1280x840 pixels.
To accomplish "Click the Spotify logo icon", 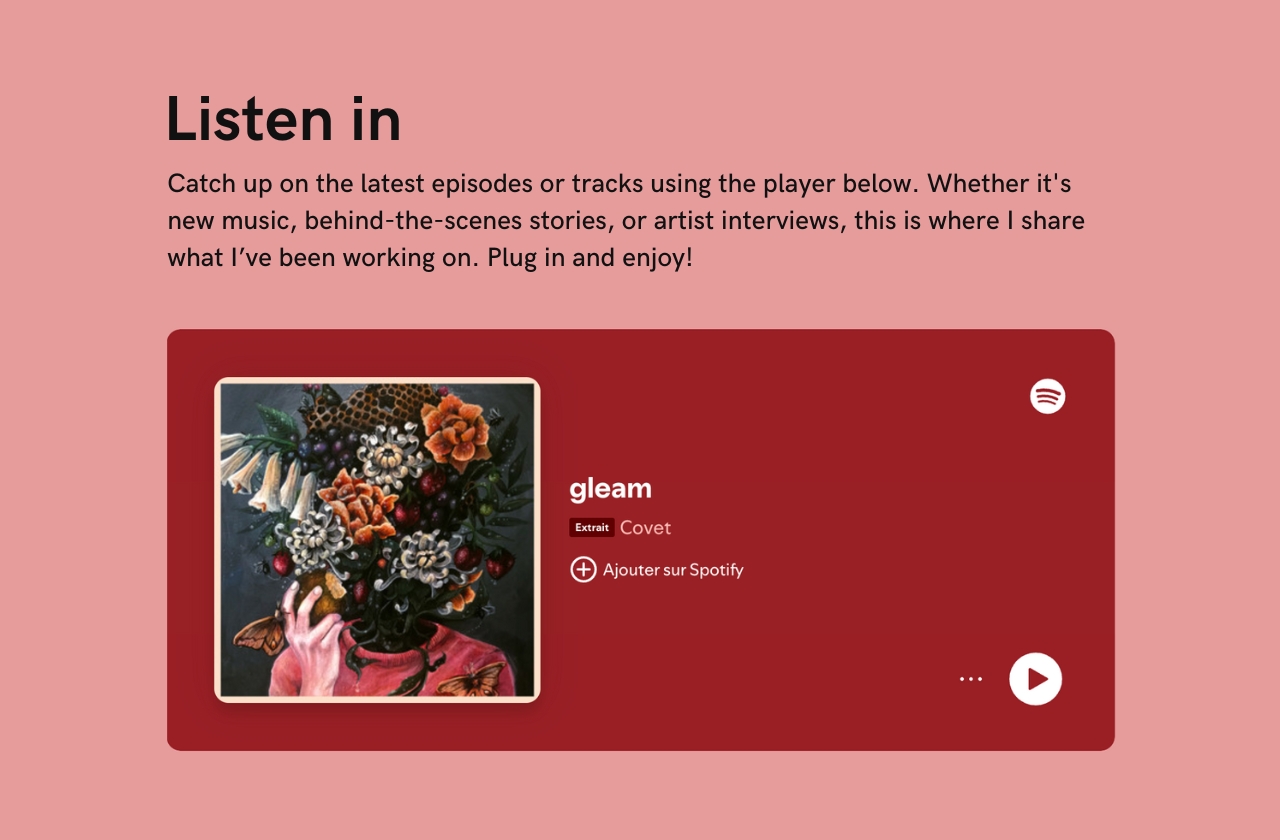I will pos(1047,396).
